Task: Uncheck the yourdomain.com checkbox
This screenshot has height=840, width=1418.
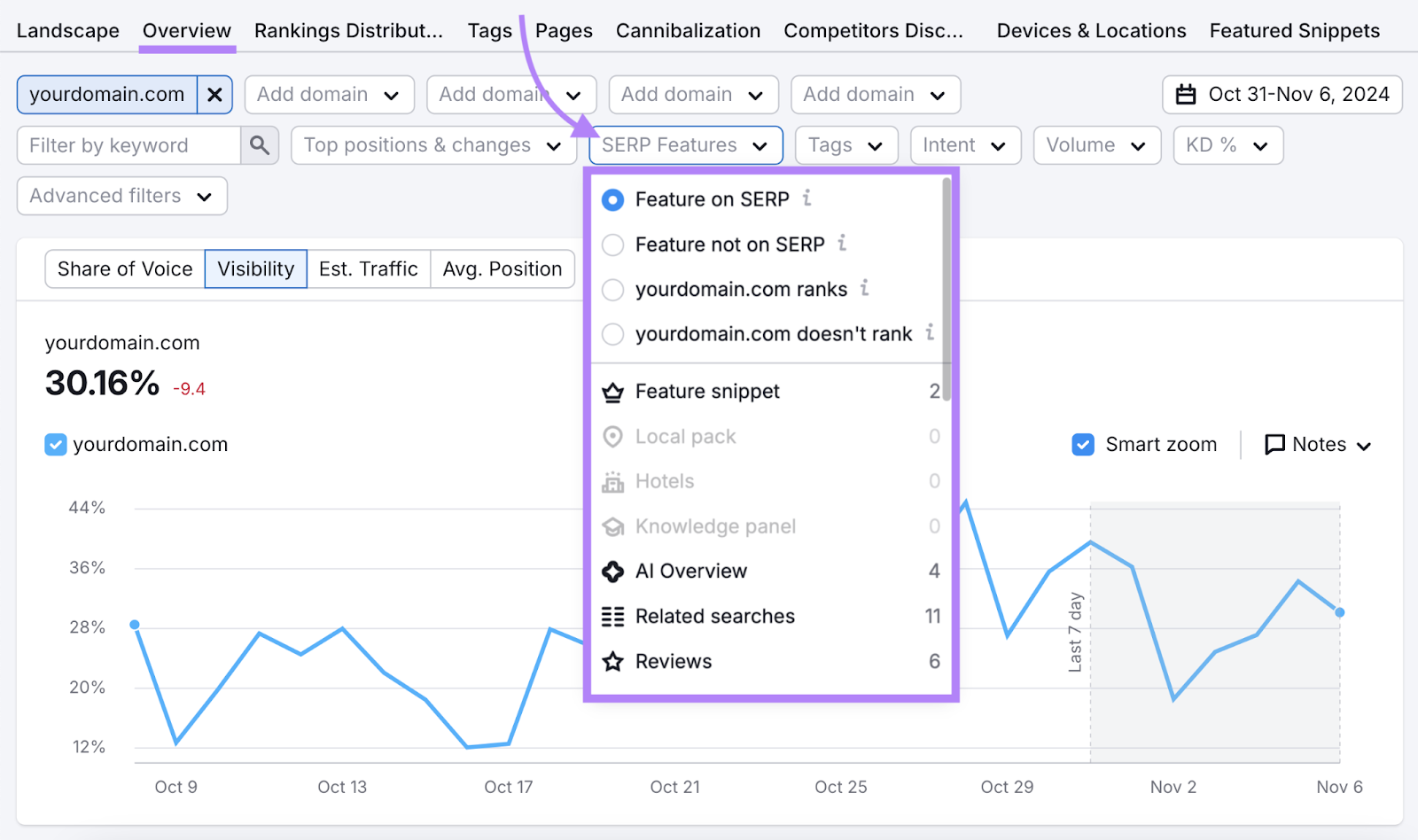Action: tap(55, 444)
